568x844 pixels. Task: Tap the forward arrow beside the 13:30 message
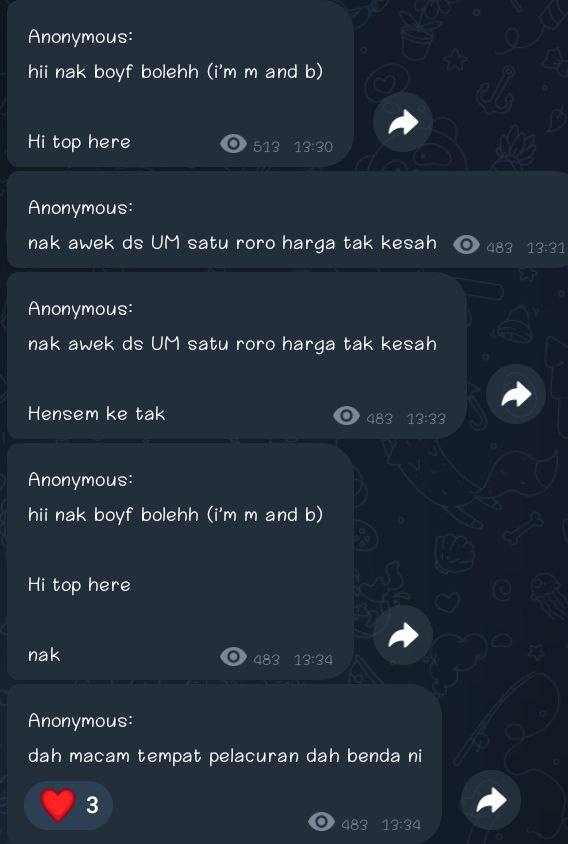point(403,122)
